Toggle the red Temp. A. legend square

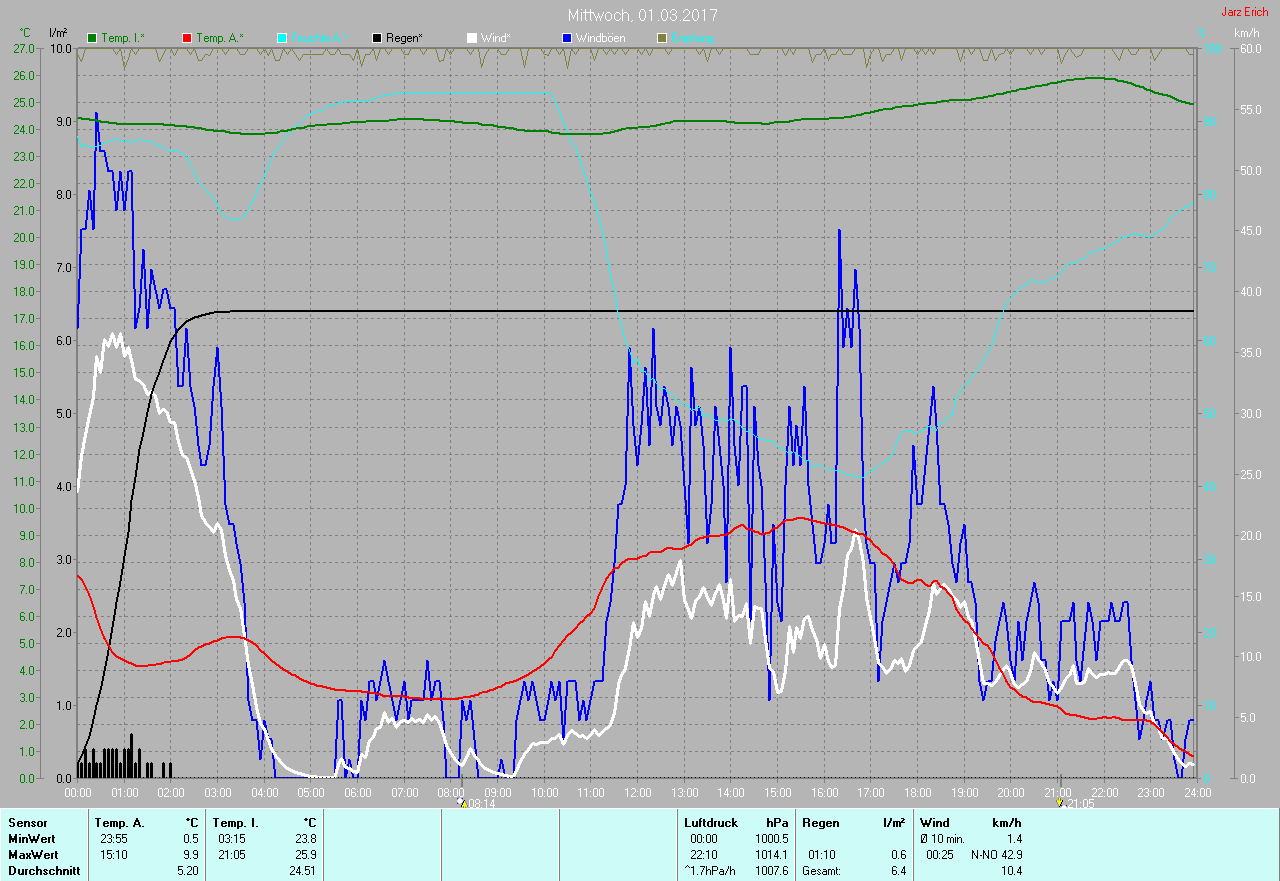click(187, 38)
